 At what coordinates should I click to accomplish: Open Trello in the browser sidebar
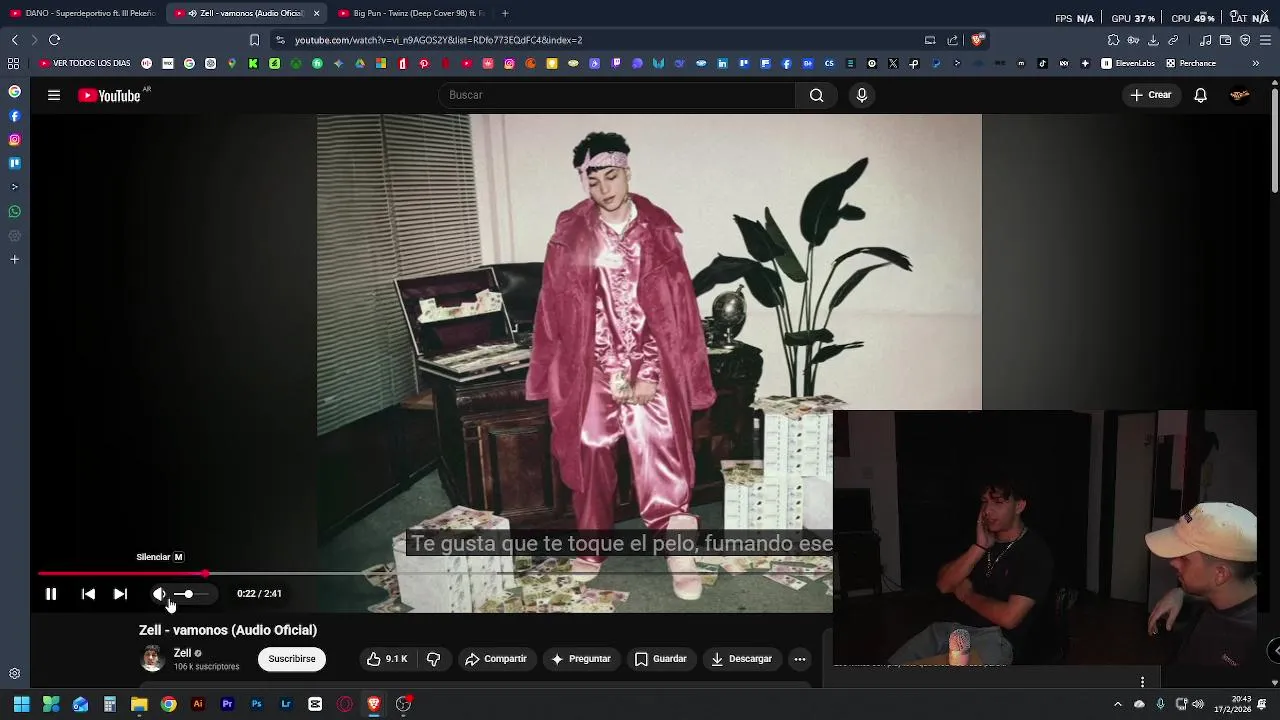(x=14, y=163)
